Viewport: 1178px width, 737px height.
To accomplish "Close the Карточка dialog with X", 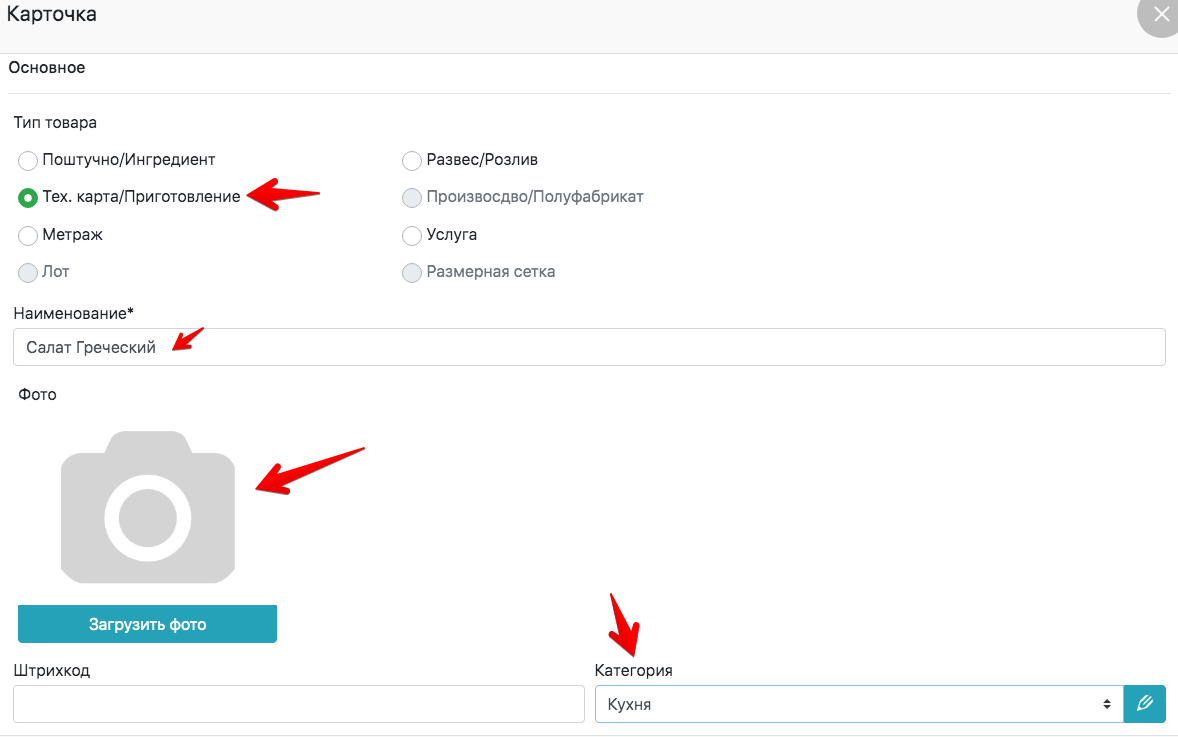I will (x=1160, y=16).
